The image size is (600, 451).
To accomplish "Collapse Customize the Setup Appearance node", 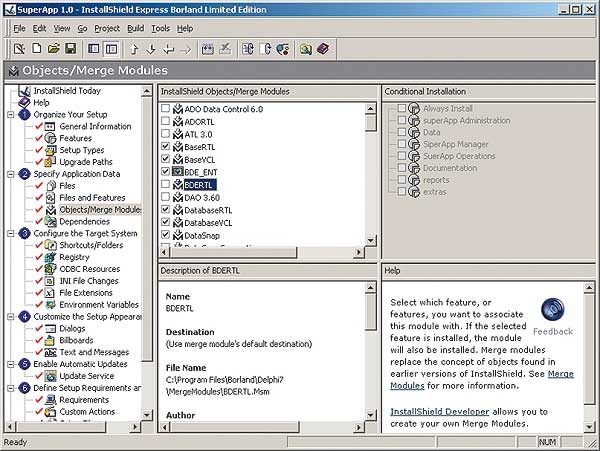I will pos(11,317).
